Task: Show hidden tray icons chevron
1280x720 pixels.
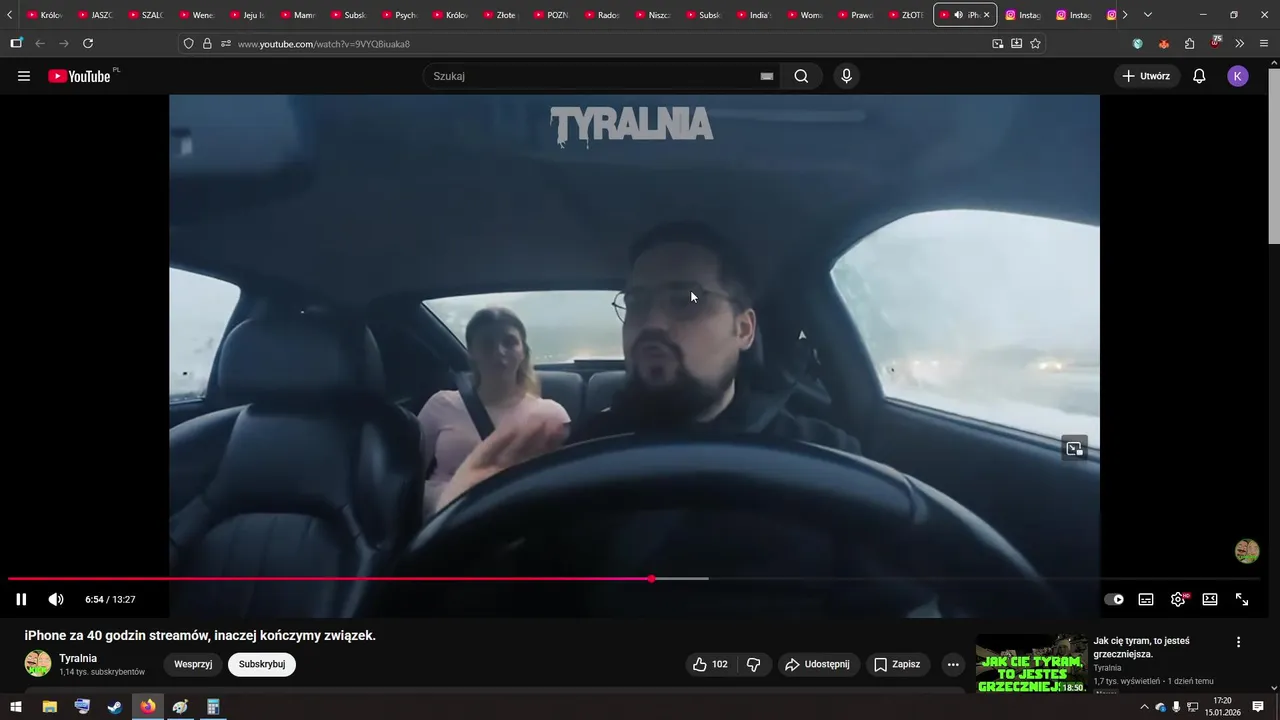Action: tap(1144, 707)
